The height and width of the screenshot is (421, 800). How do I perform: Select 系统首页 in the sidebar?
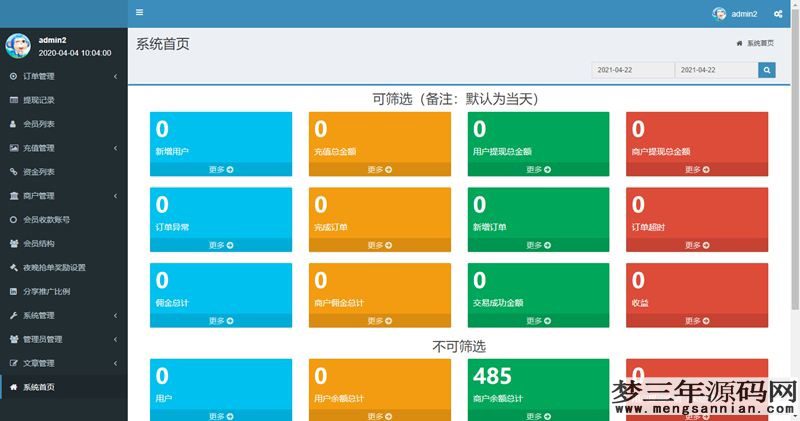coord(64,387)
